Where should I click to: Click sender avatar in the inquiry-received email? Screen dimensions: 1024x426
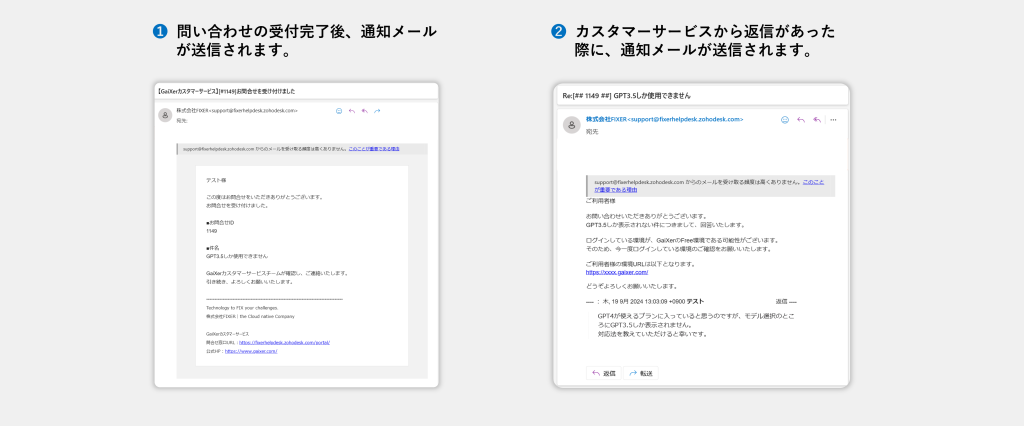(x=164, y=115)
